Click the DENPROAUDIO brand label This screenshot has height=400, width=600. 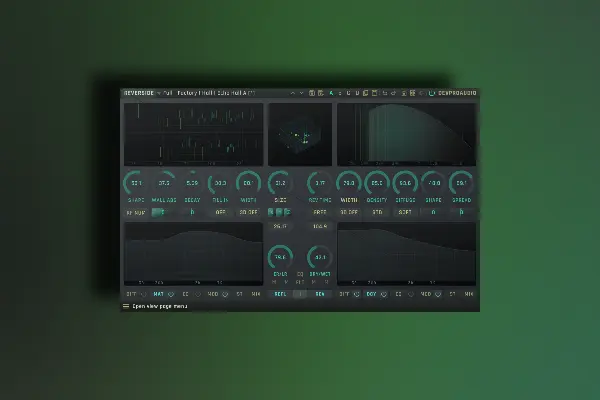point(457,93)
